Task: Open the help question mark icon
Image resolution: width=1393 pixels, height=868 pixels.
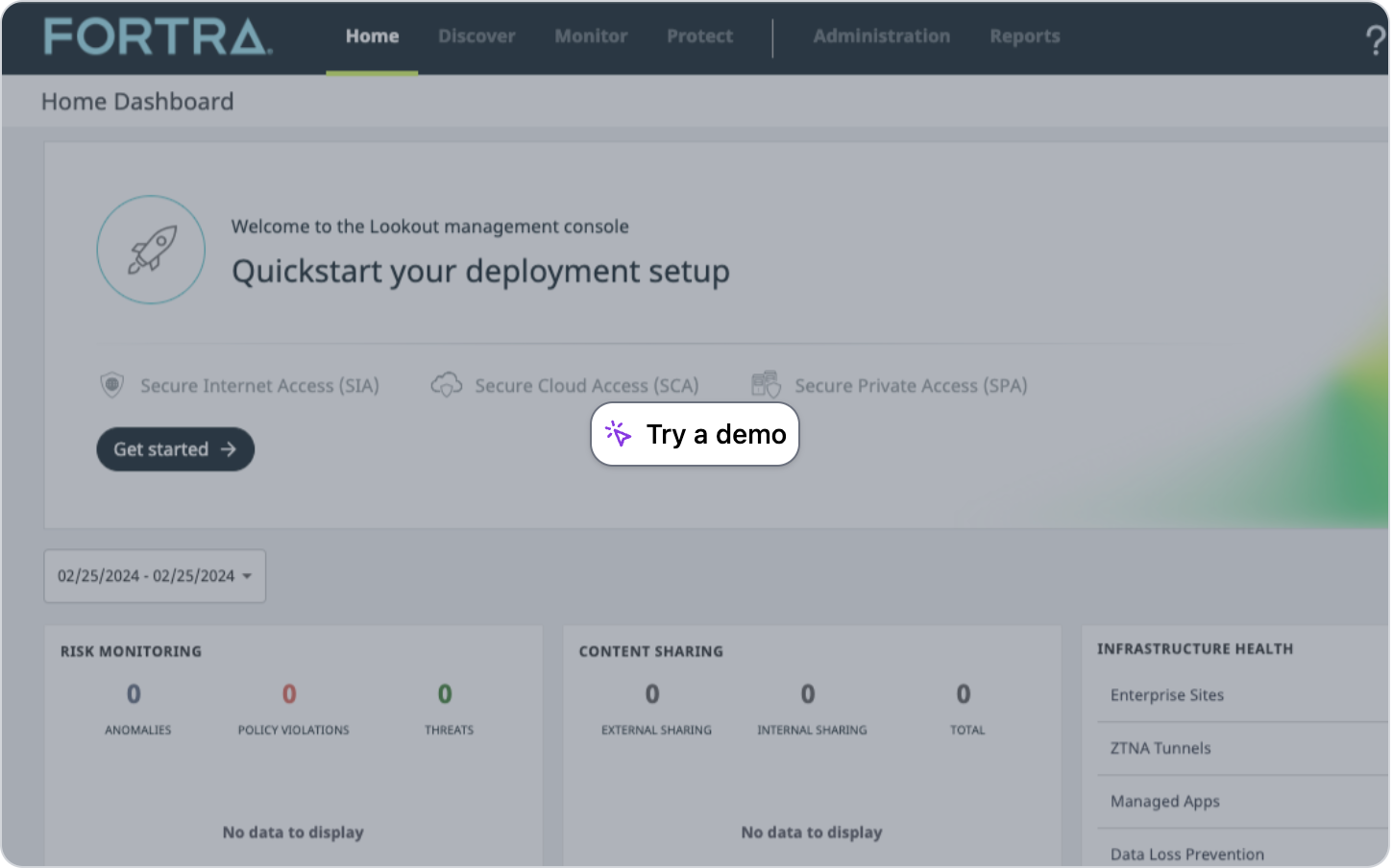Action: [x=1376, y=40]
